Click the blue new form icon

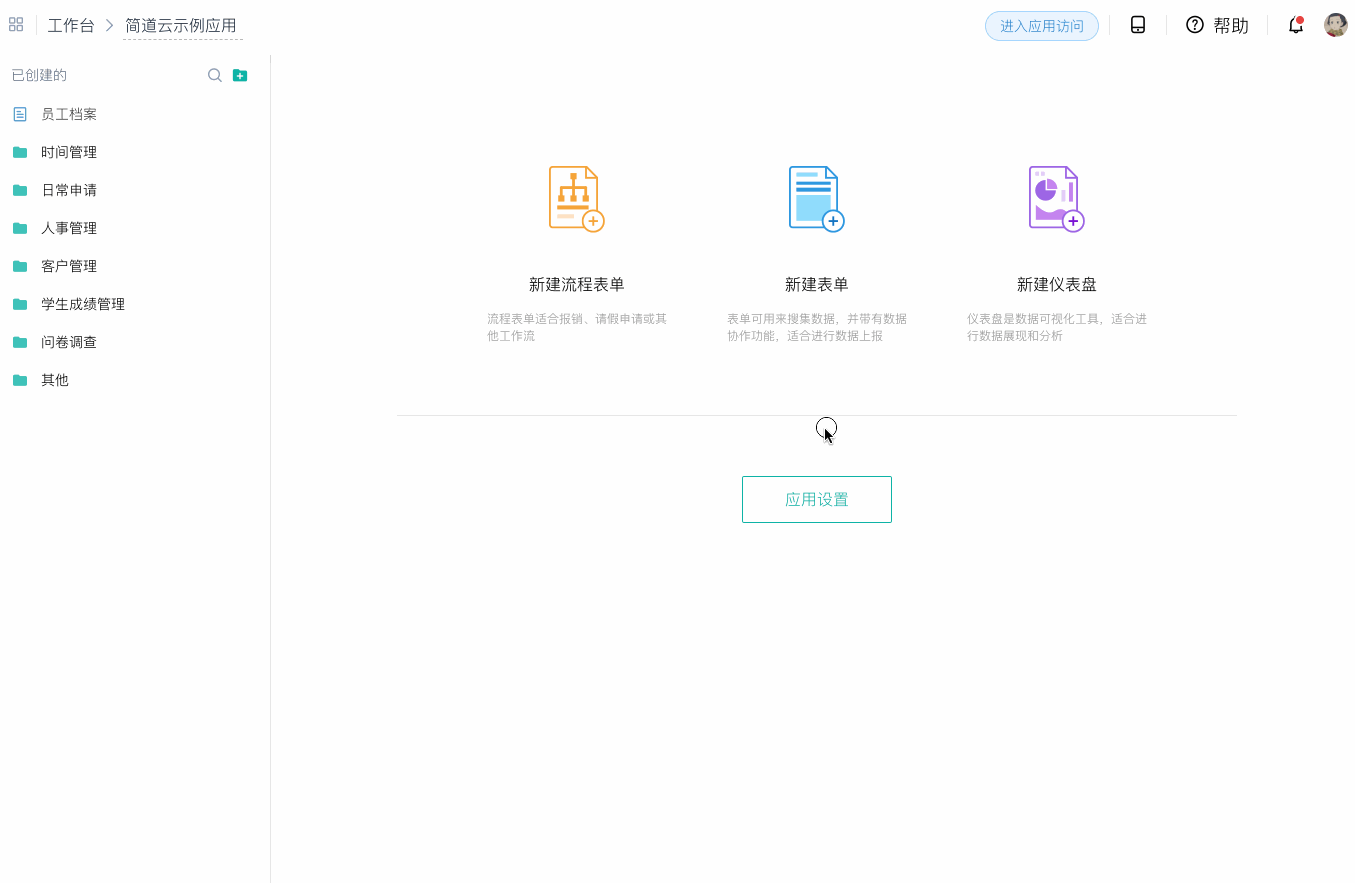point(817,199)
